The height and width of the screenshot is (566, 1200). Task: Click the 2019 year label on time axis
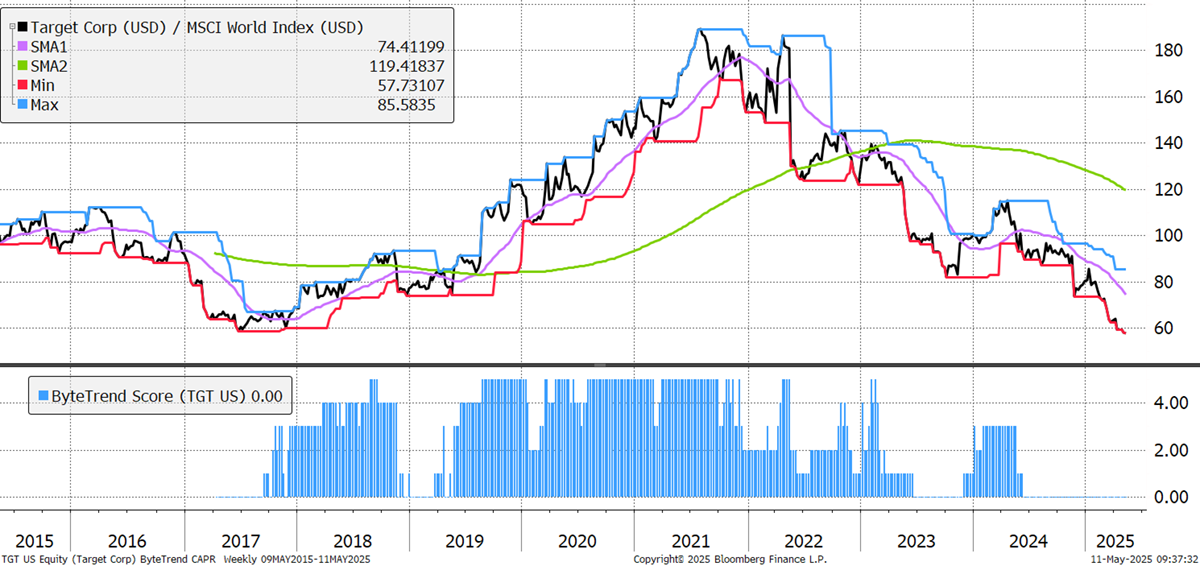[464, 540]
